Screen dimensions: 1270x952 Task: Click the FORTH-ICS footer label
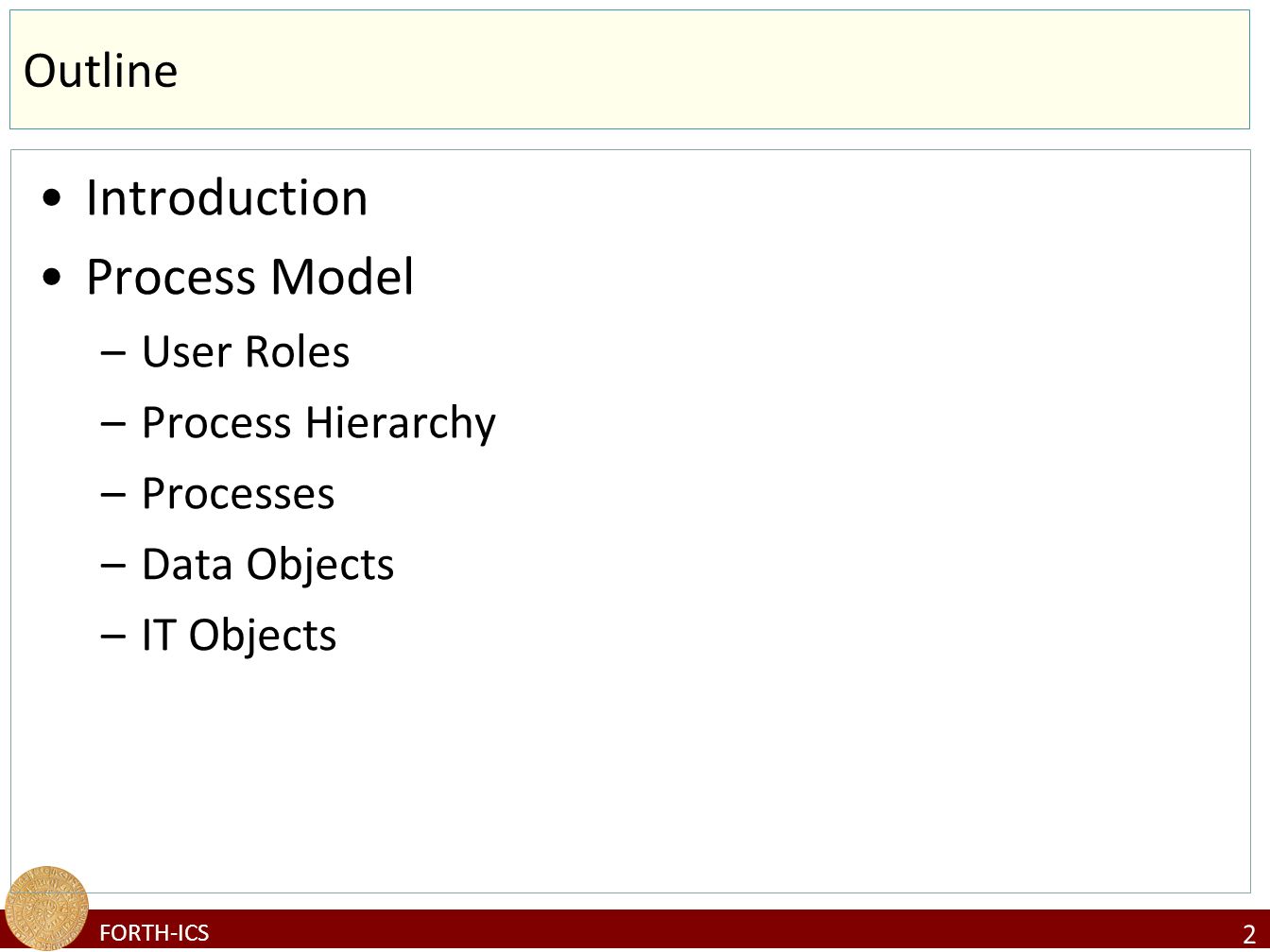click(154, 933)
